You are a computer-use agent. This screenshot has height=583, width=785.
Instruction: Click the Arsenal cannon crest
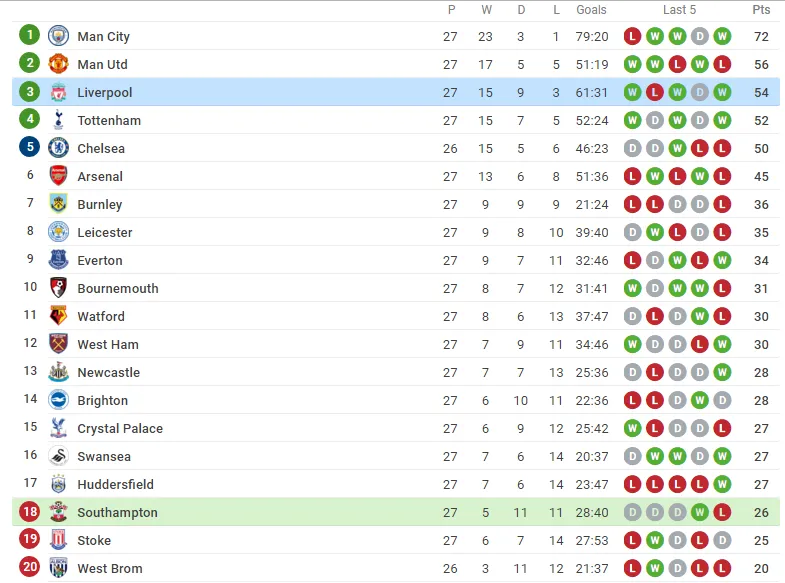59,176
